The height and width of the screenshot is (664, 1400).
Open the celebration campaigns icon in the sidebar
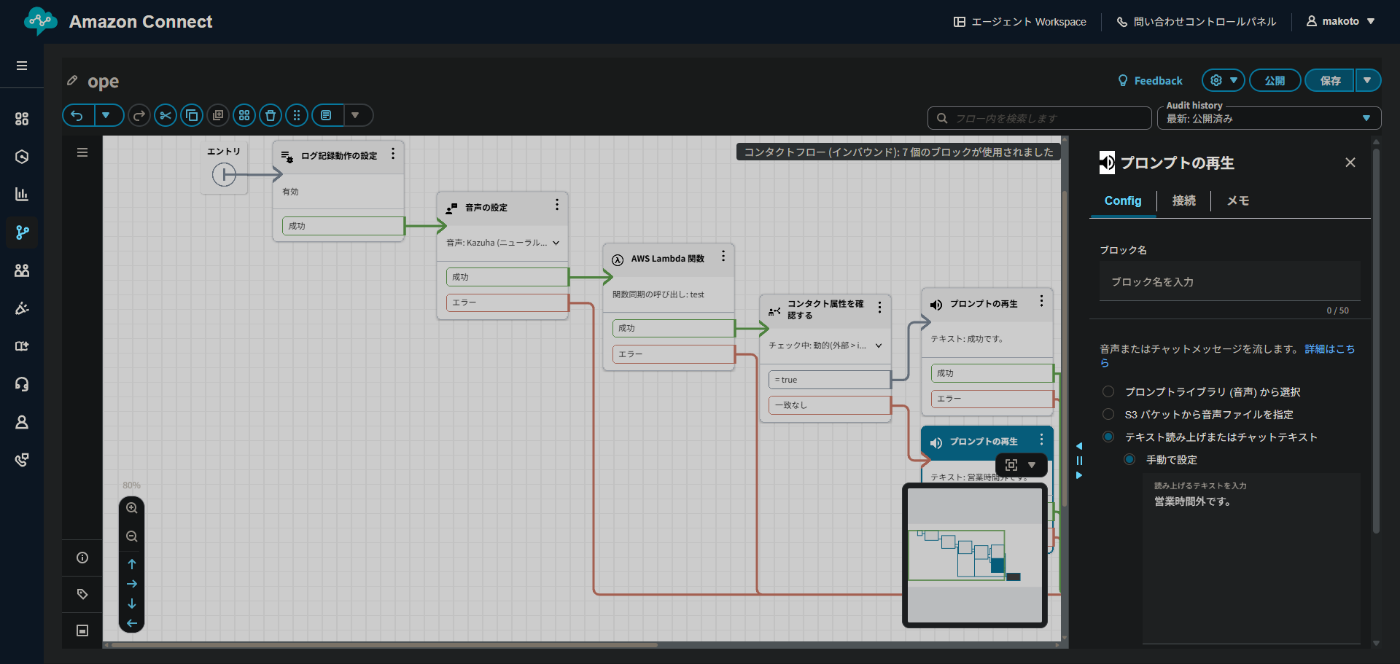[x=22, y=308]
